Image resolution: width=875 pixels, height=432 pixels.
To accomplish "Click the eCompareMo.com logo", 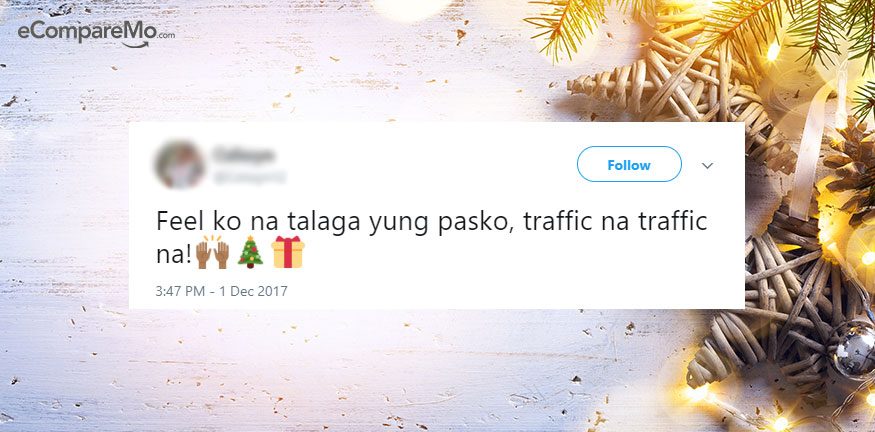I will pos(96,33).
